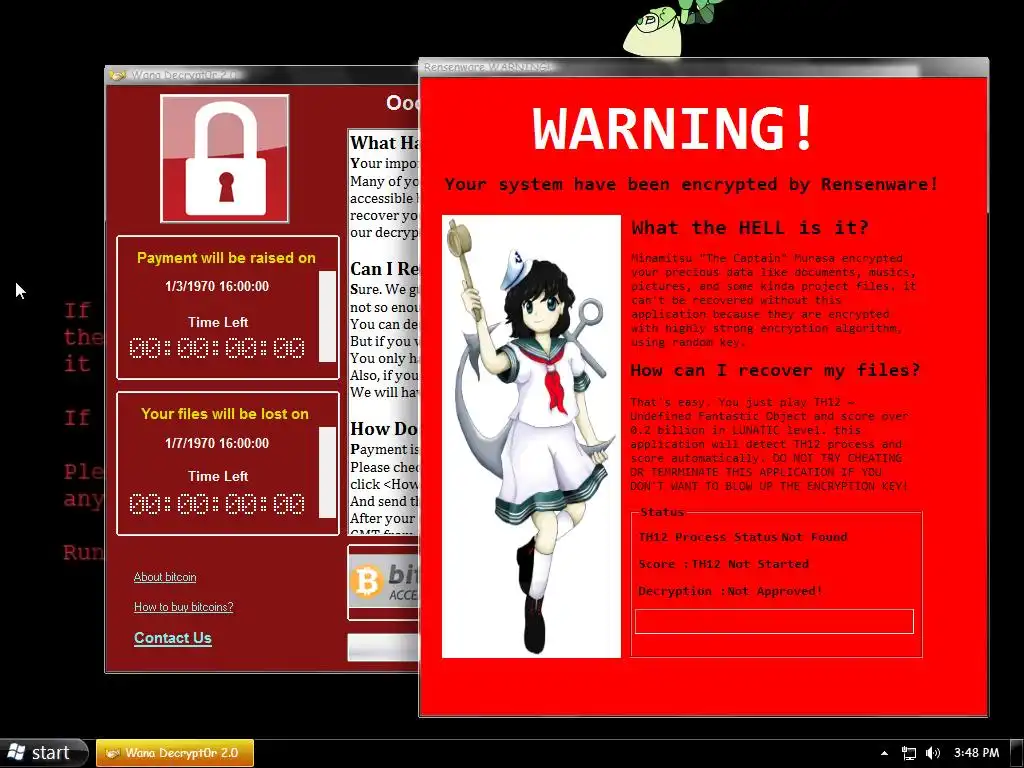Open the How to buy bitcoins link
Screen dimensions: 1024x768
[184, 607]
